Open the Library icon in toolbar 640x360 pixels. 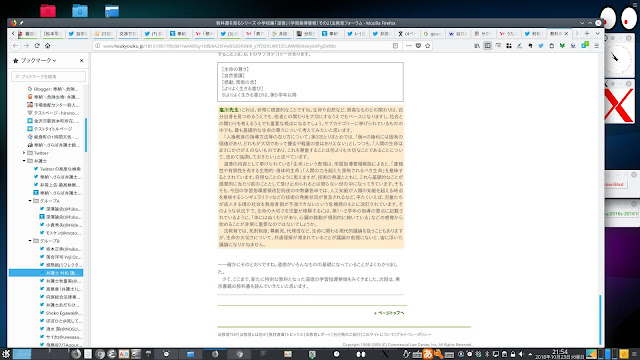(477, 46)
